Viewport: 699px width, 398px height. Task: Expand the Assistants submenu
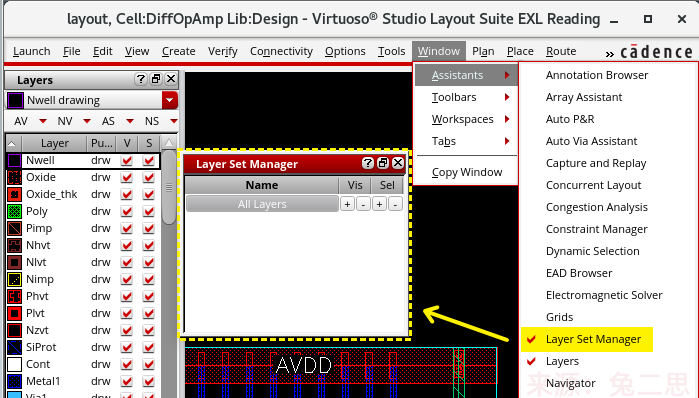pos(466,75)
